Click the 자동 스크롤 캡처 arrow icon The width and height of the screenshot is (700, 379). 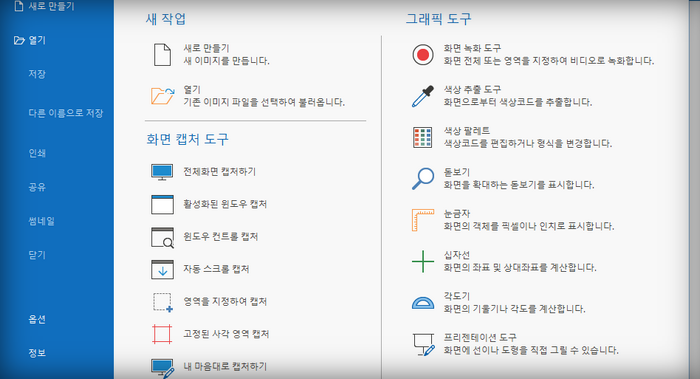[162, 269]
